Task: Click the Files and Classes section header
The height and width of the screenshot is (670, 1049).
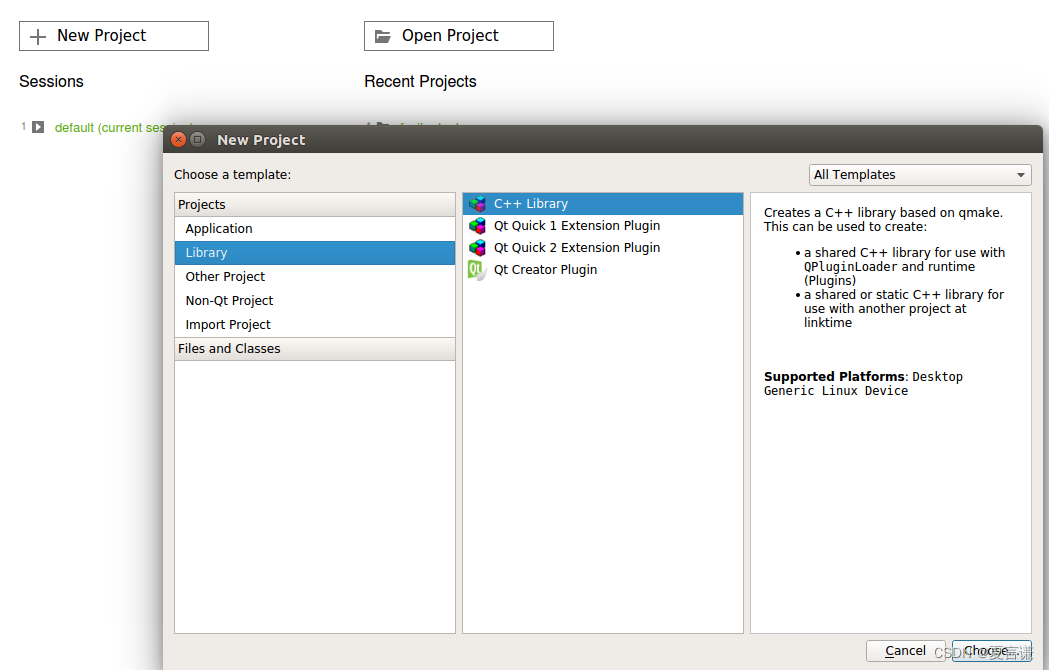Action: pyautogui.click(x=314, y=349)
